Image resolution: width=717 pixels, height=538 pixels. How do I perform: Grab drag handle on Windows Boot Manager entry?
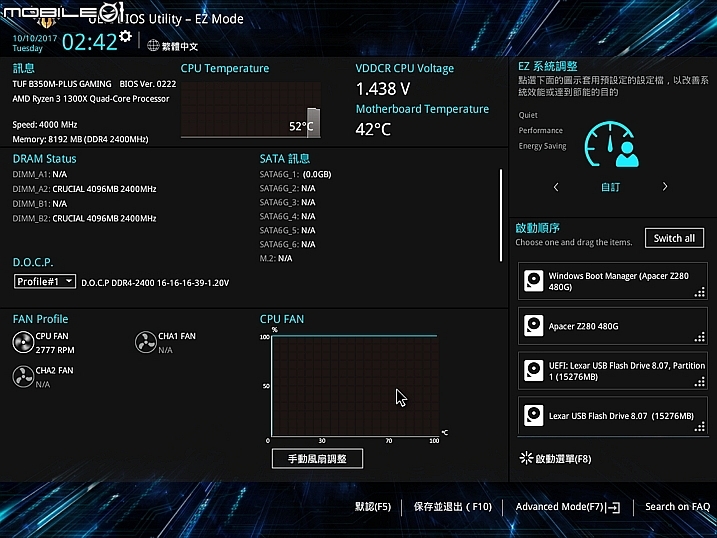[700, 293]
